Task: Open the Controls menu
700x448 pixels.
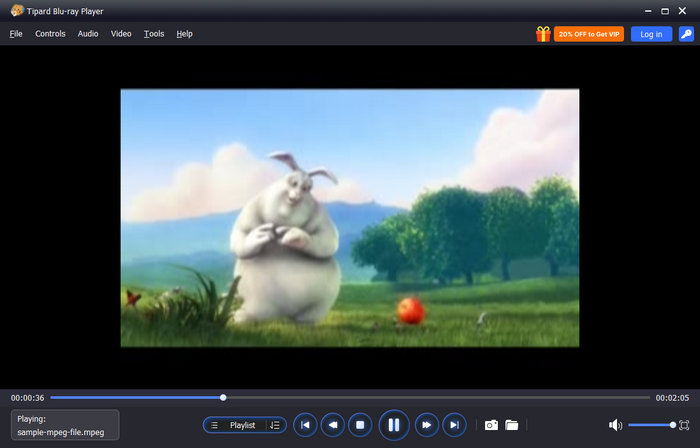Action: (x=50, y=34)
